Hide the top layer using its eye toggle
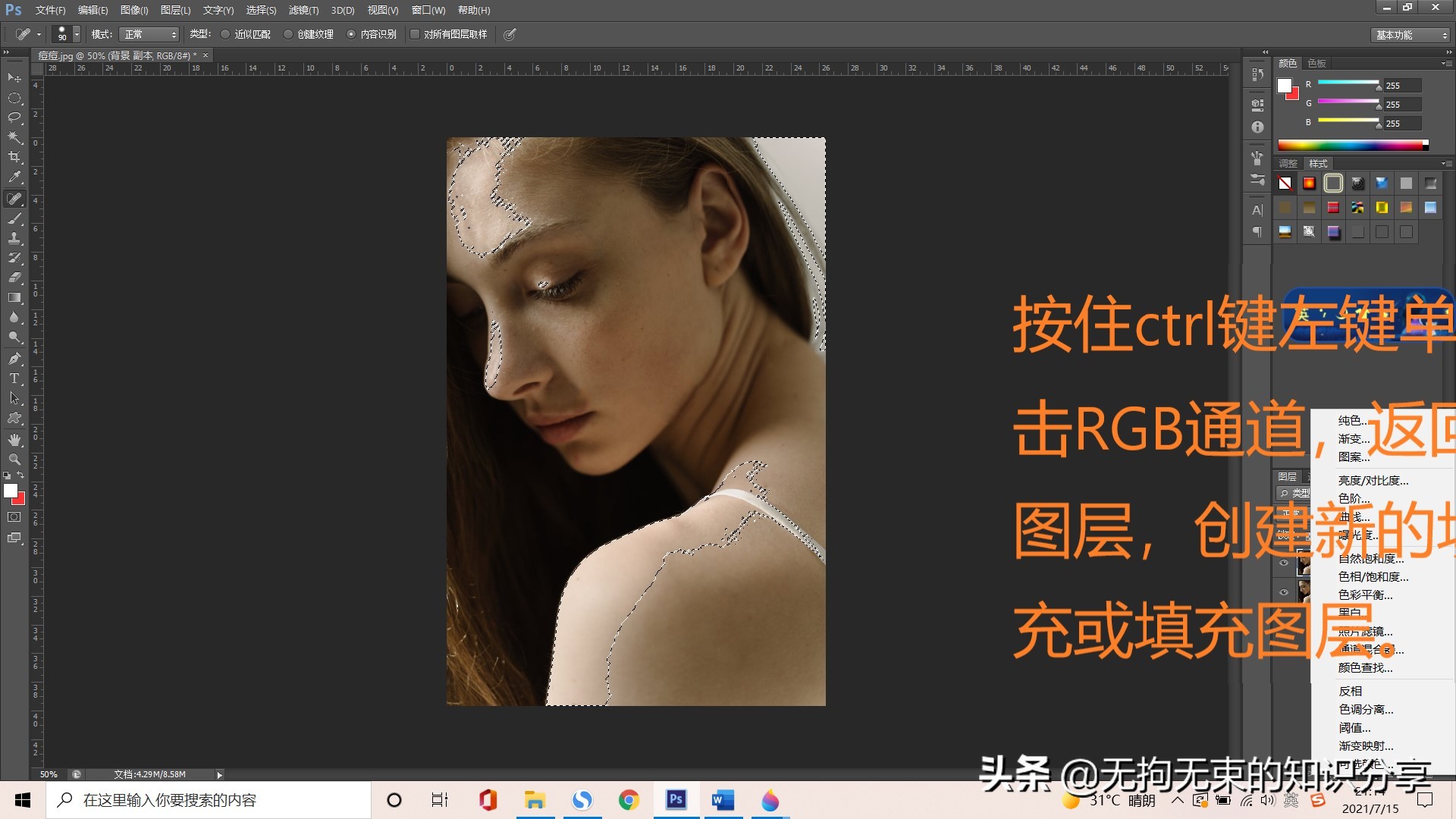Viewport: 1456px width, 819px height. [x=1284, y=563]
